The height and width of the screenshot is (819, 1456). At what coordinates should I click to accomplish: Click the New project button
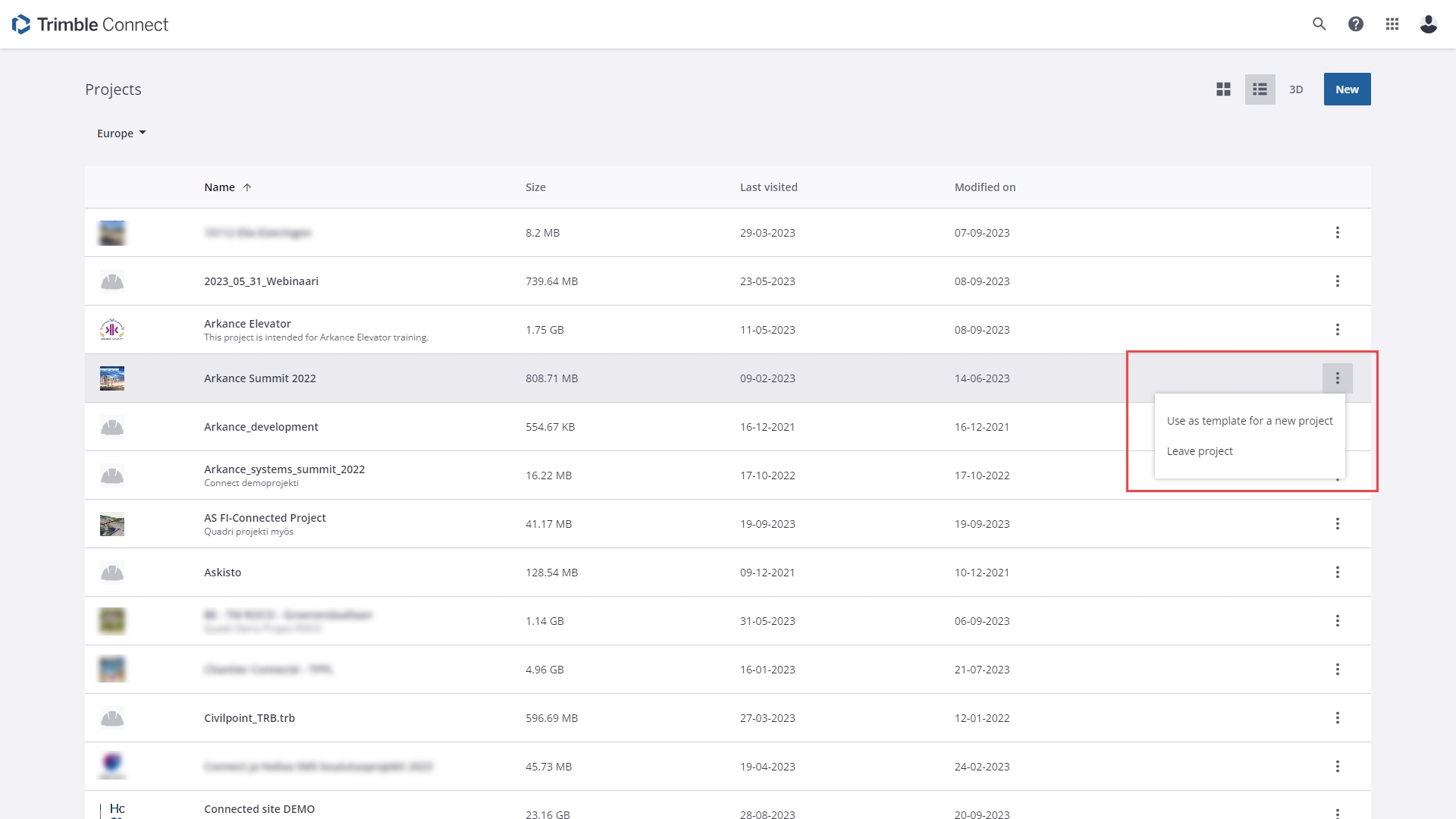[1347, 89]
